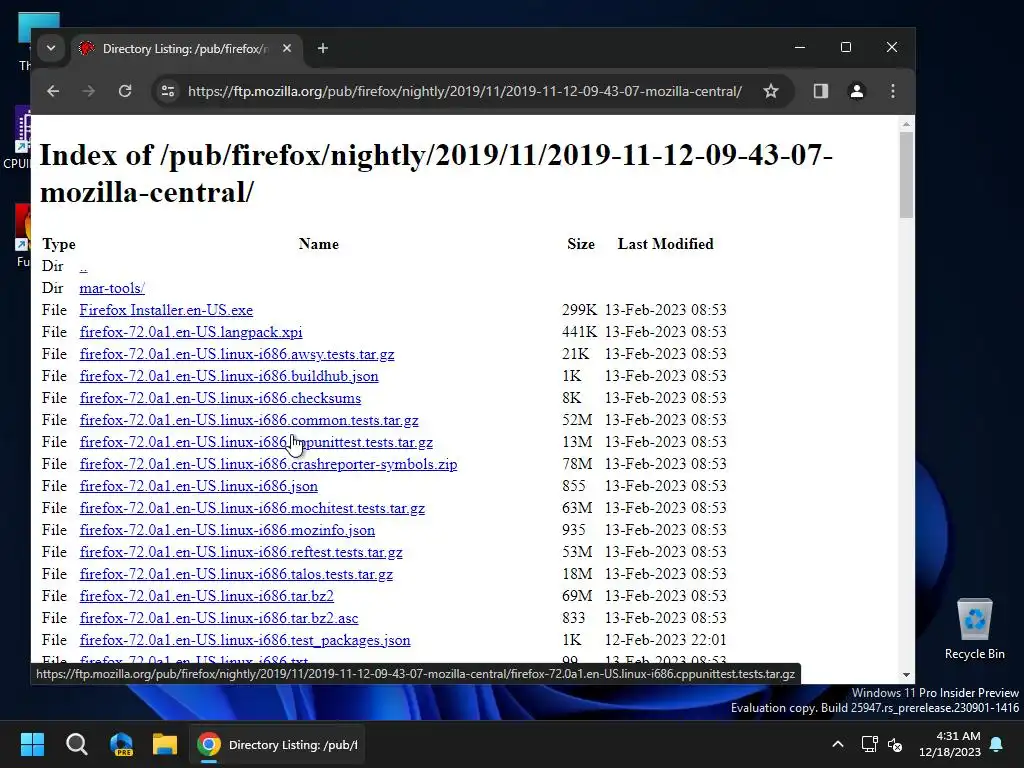This screenshot has height=768, width=1024.
Task: Open the Chrome side panel
Action: point(820,91)
